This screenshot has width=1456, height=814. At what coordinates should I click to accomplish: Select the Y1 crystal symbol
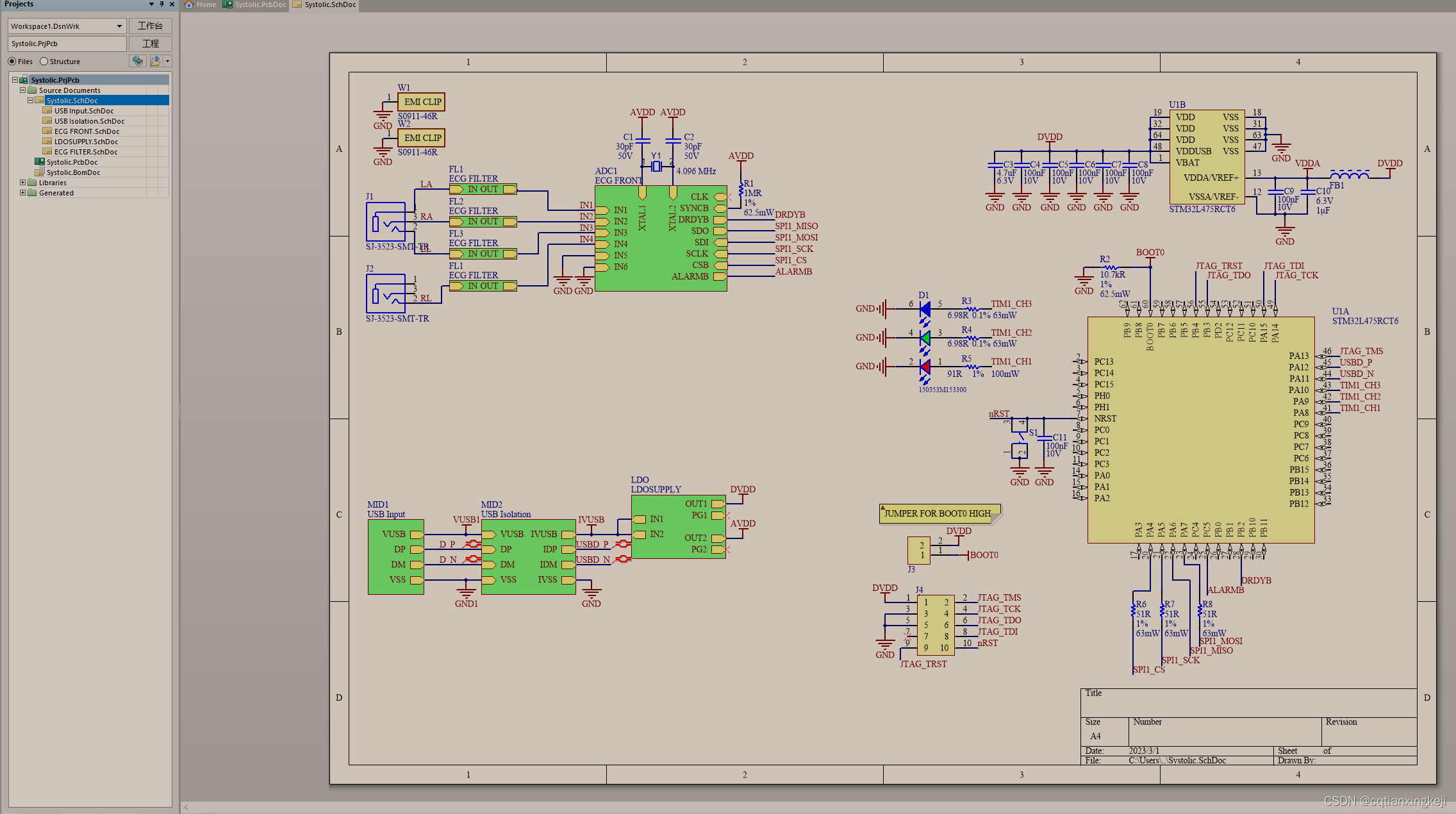[x=656, y=166]
